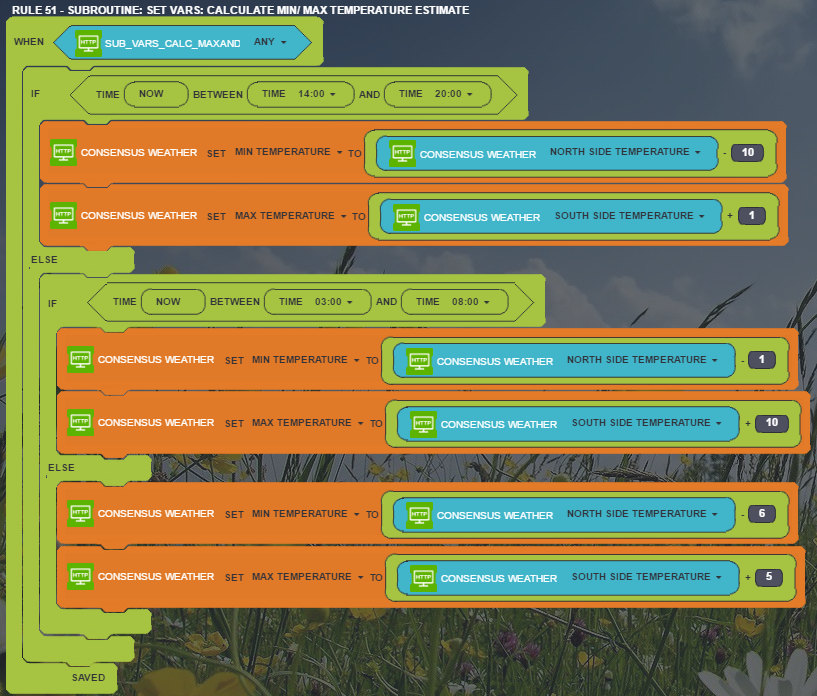Click HTTP icon on topmost orange Consensus Weather block
This screenshot has height=696, width=817.
tap(63, 153)
